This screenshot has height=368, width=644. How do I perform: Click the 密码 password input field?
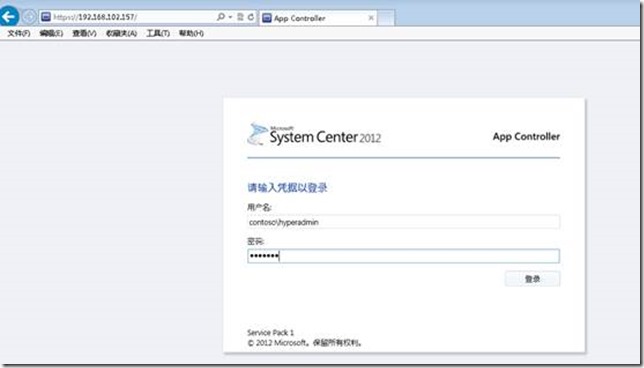click(x=403, y=256)
